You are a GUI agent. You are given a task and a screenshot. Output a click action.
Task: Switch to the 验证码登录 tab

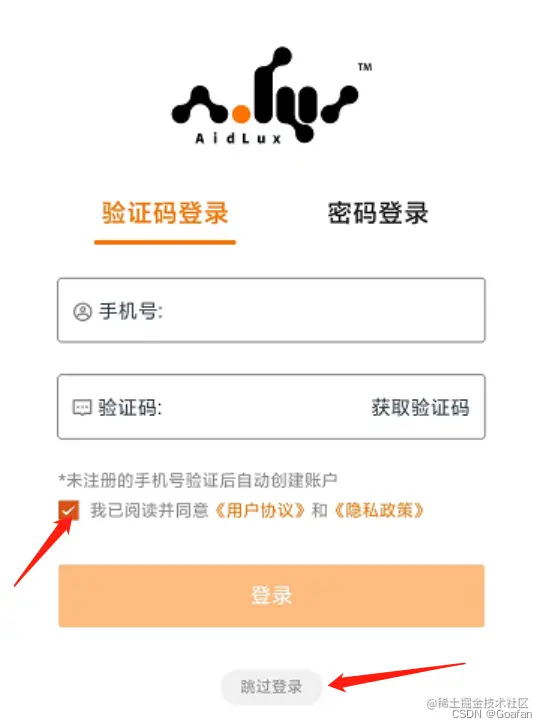click(x=165, y=214)
